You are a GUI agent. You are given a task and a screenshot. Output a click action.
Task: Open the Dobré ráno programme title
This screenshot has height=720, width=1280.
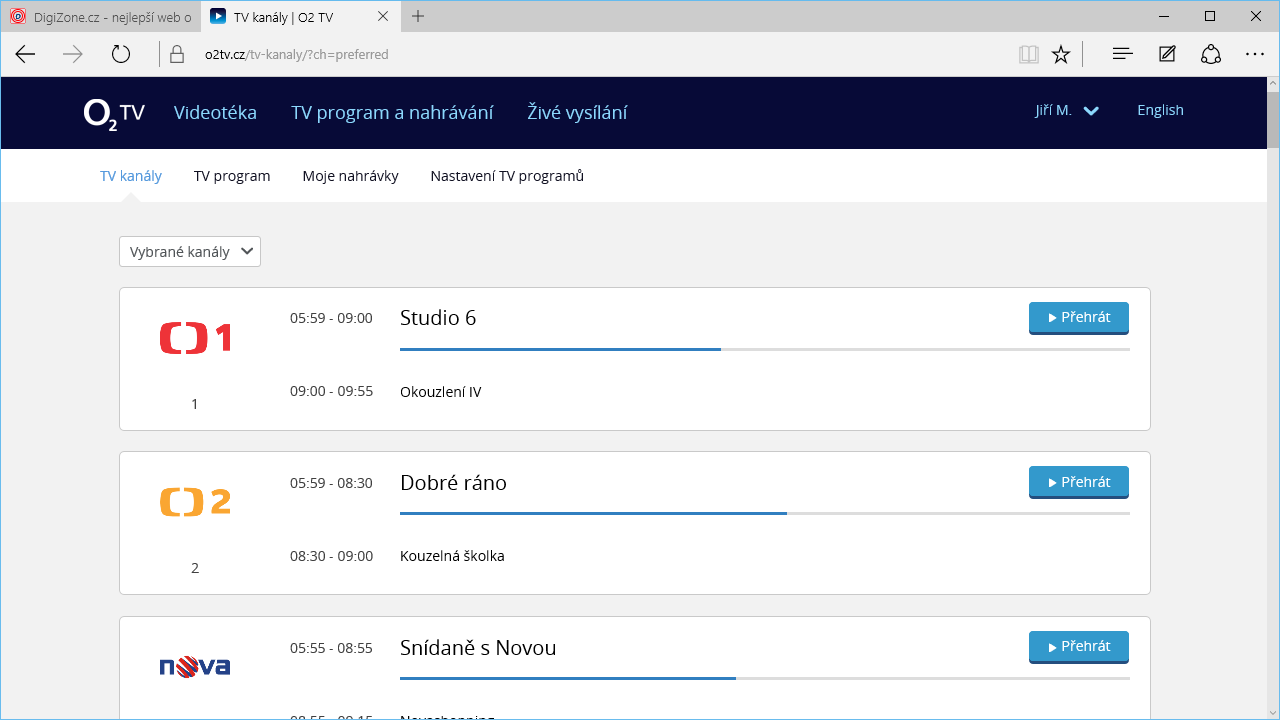pyautogui.click(x=453, y=483)
